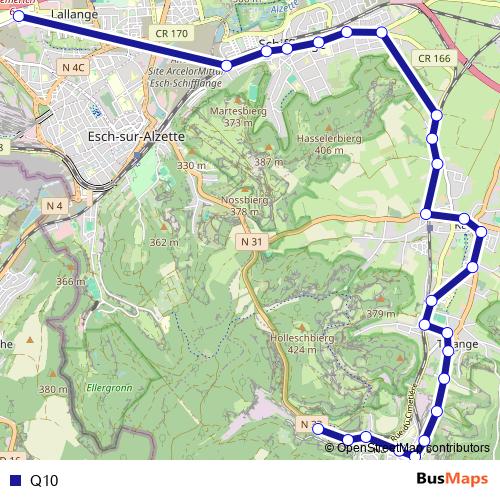
Task: Click the N 4C road shield
Action: point(73,68)
